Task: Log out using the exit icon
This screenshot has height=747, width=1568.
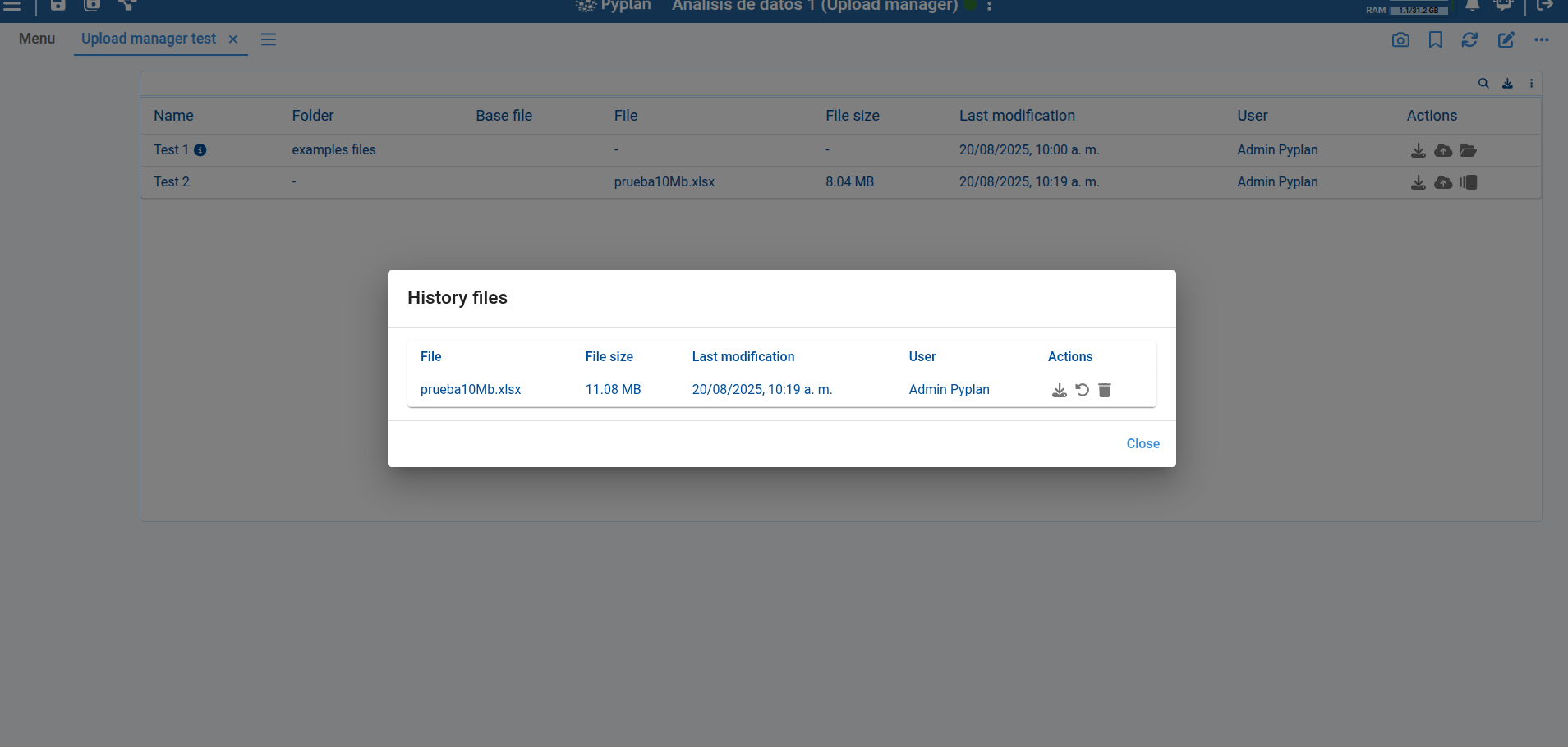Action: click(1545, 7)
